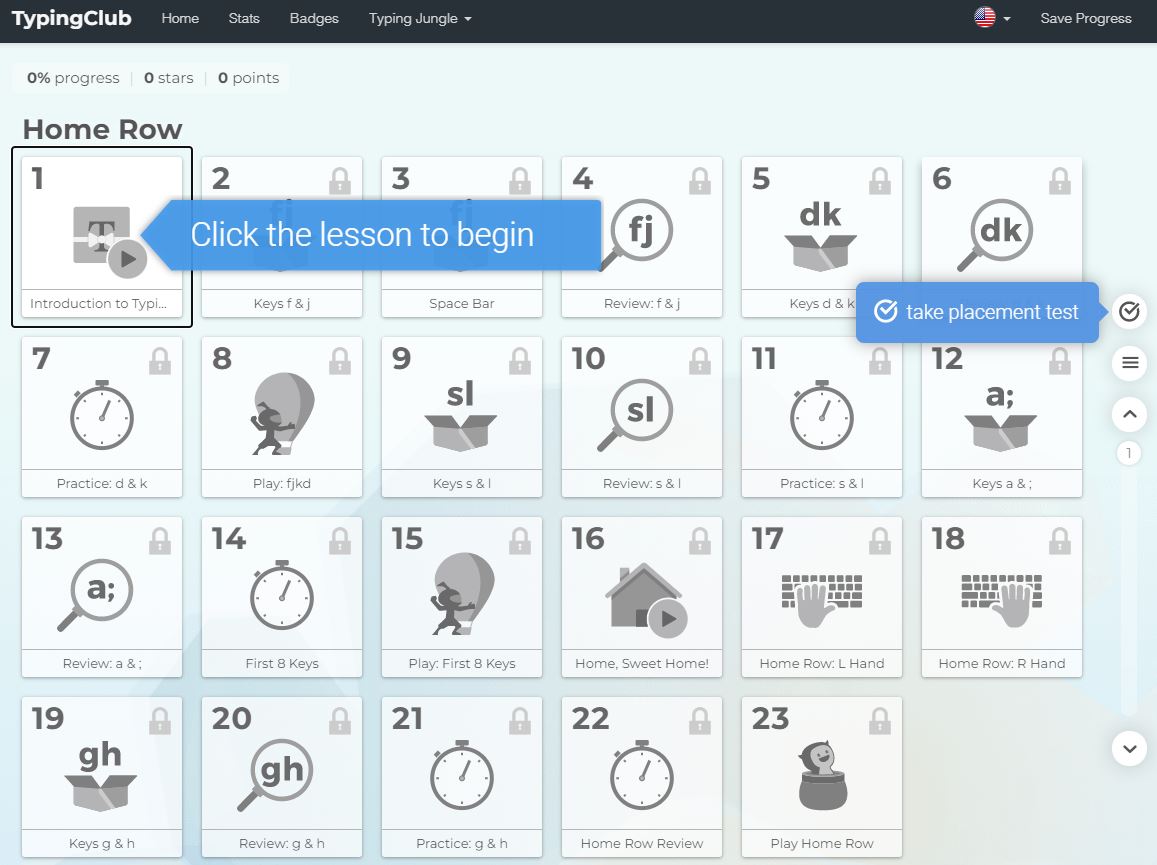Click the left hand keyboard icon lesson 17
This screenshot has height=865, width=1157.
pos(822,601)
